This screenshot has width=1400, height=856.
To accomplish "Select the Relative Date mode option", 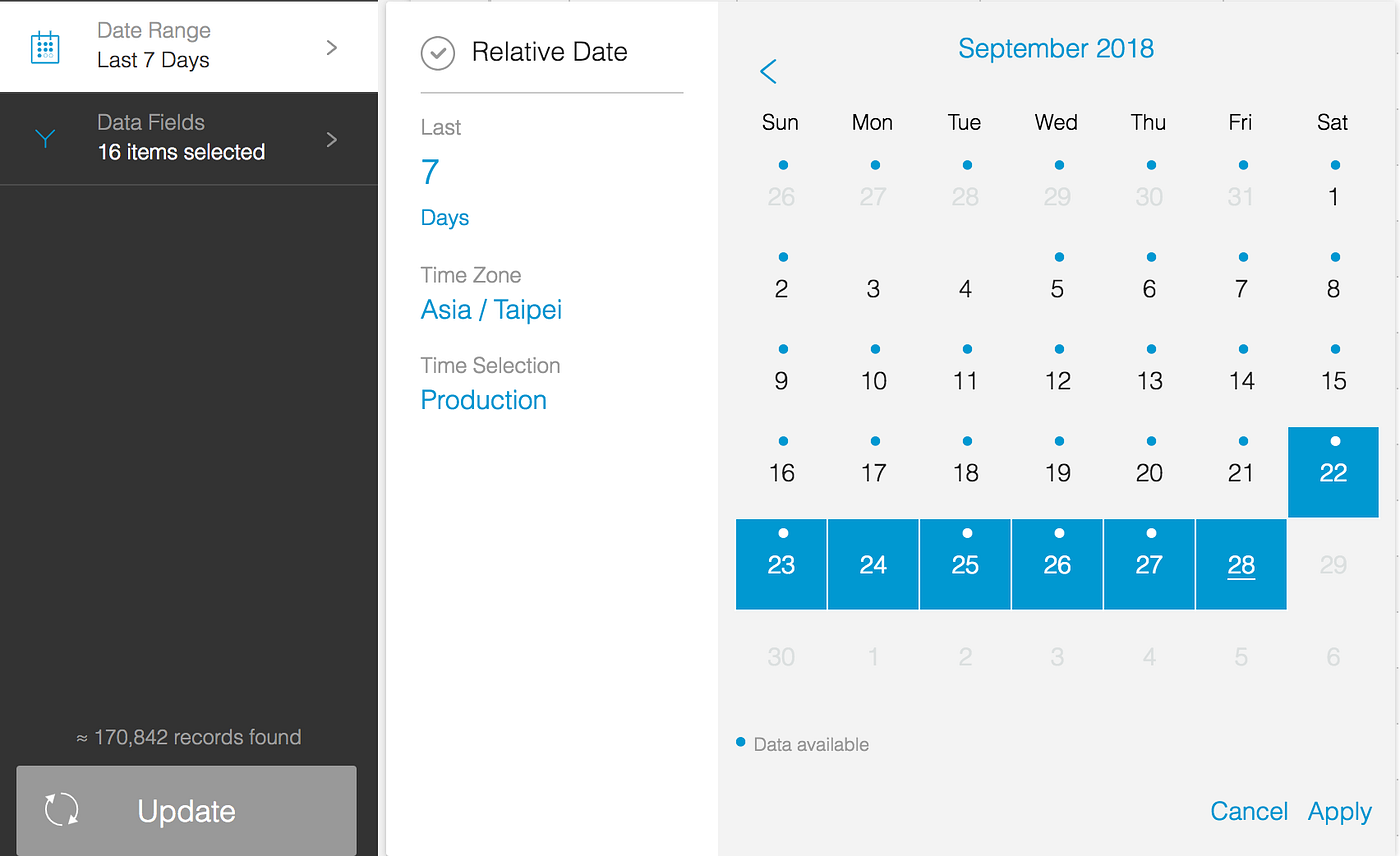I will [x=549, y=51].
